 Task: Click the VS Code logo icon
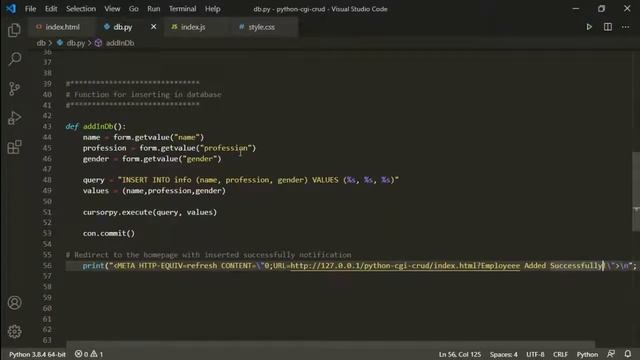[x=11, y=9]
